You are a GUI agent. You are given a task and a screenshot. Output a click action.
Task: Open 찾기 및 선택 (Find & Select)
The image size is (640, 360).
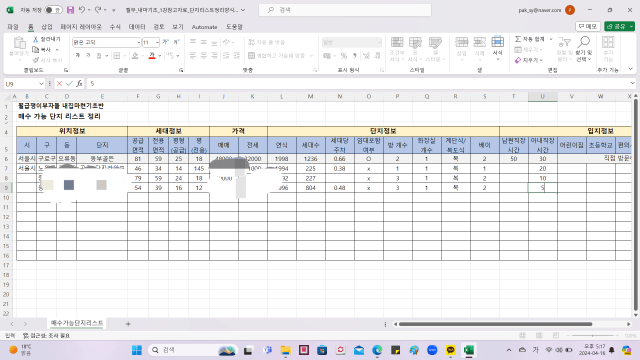pyautogui.click(x=584, y=49)
